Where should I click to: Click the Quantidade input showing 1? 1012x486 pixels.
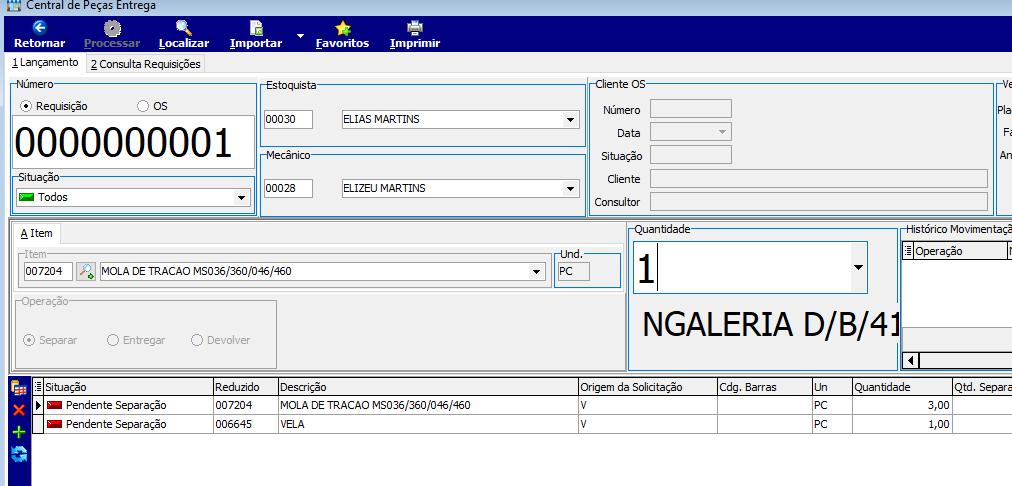click(x=742, y=267)
